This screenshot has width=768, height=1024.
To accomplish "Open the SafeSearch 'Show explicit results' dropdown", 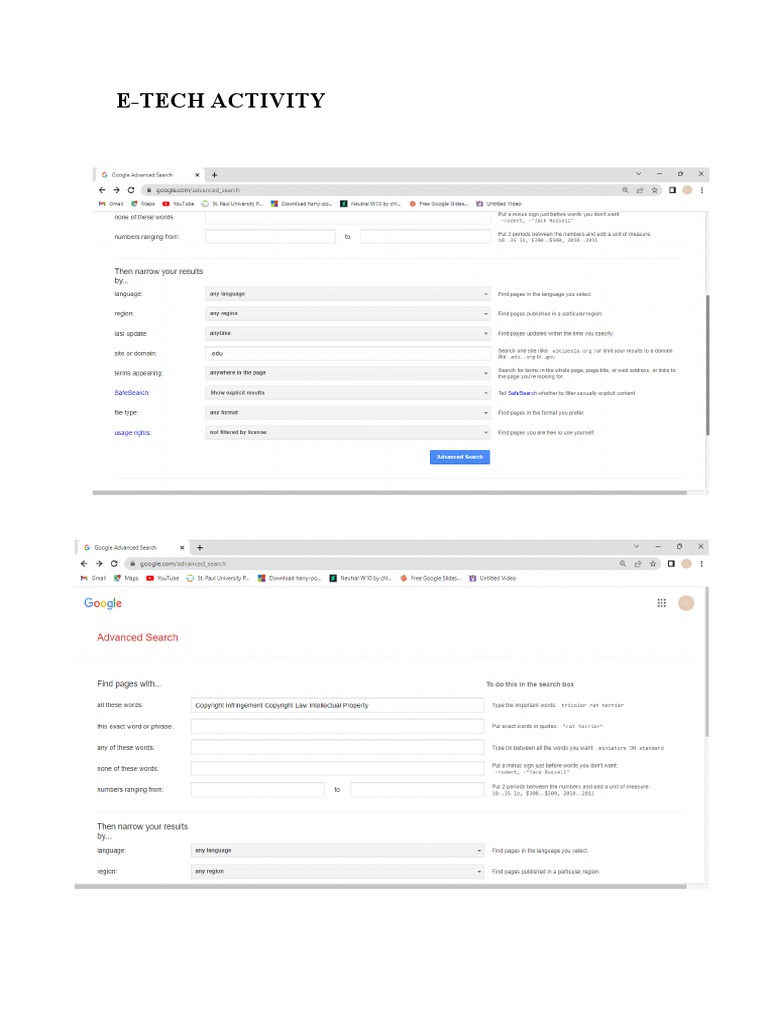I will pyautogui.click(x=346, y=393).
